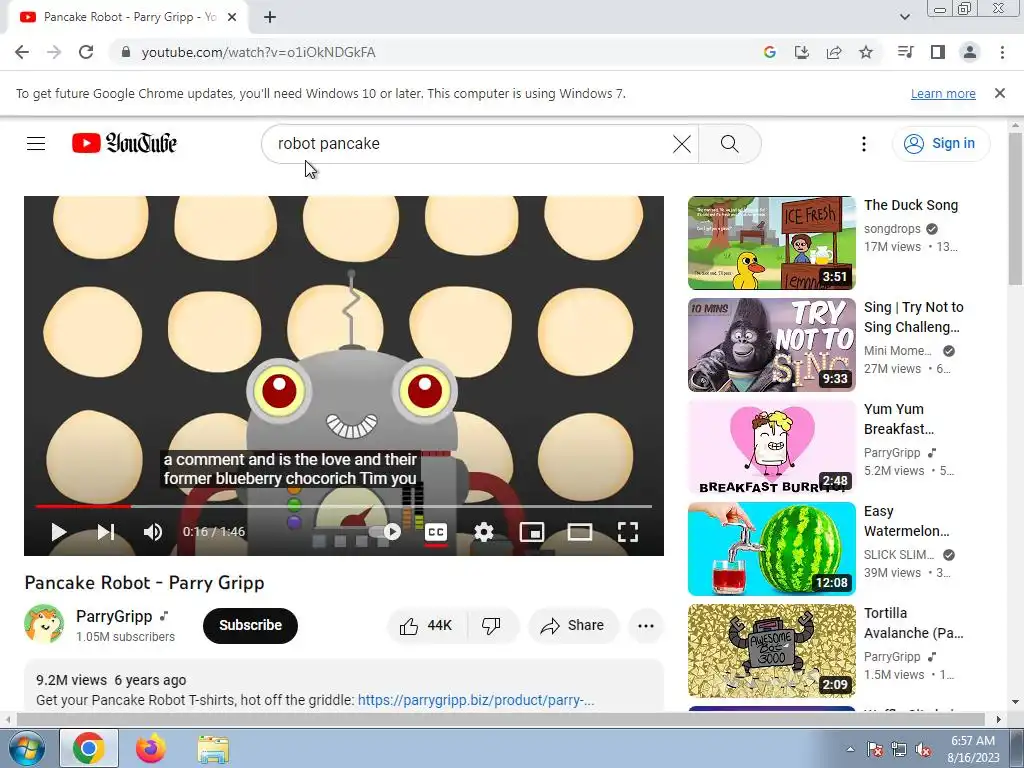Go back in browser history

[22, 52]
